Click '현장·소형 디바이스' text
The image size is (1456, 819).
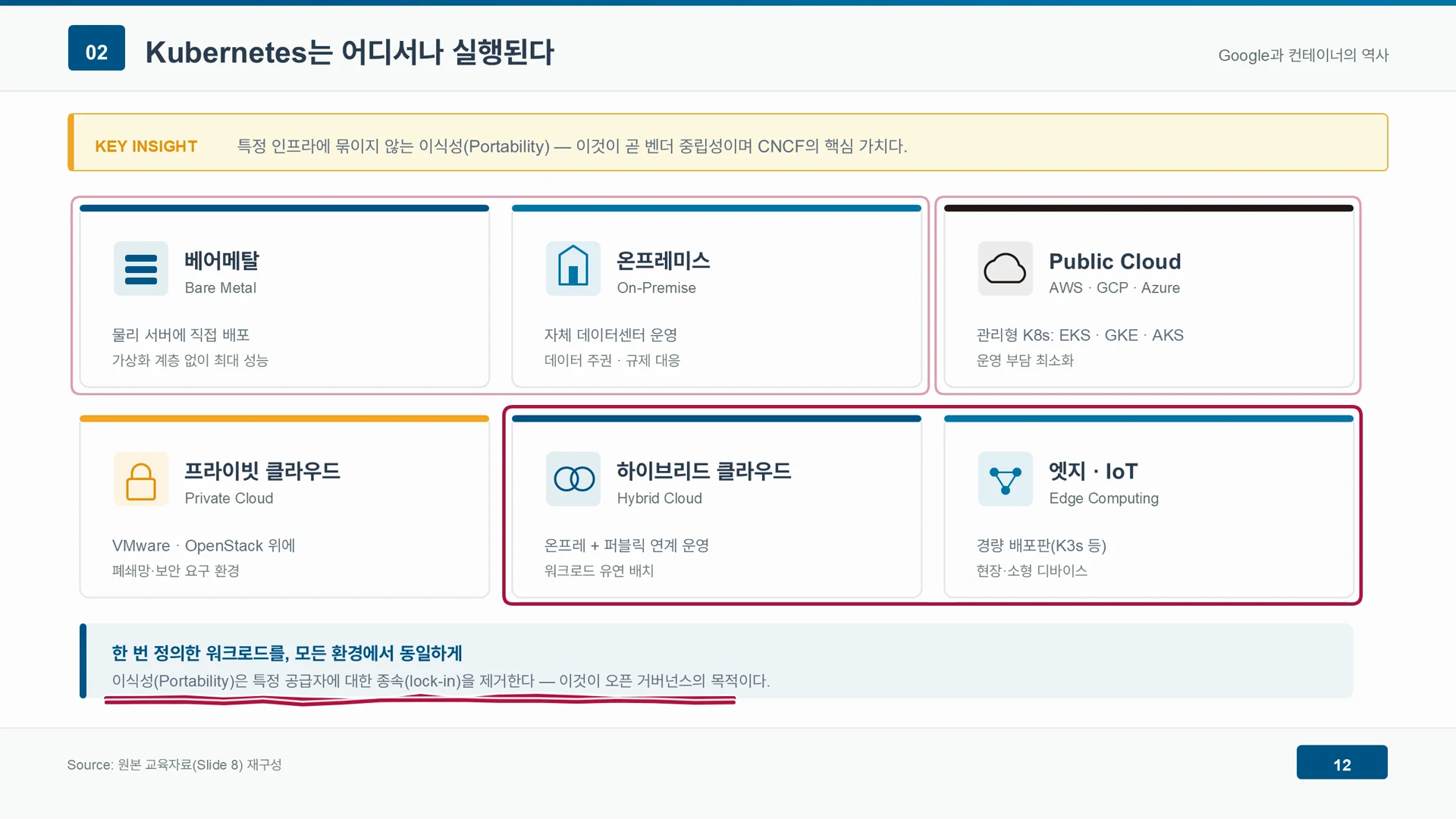(1032, 571)
